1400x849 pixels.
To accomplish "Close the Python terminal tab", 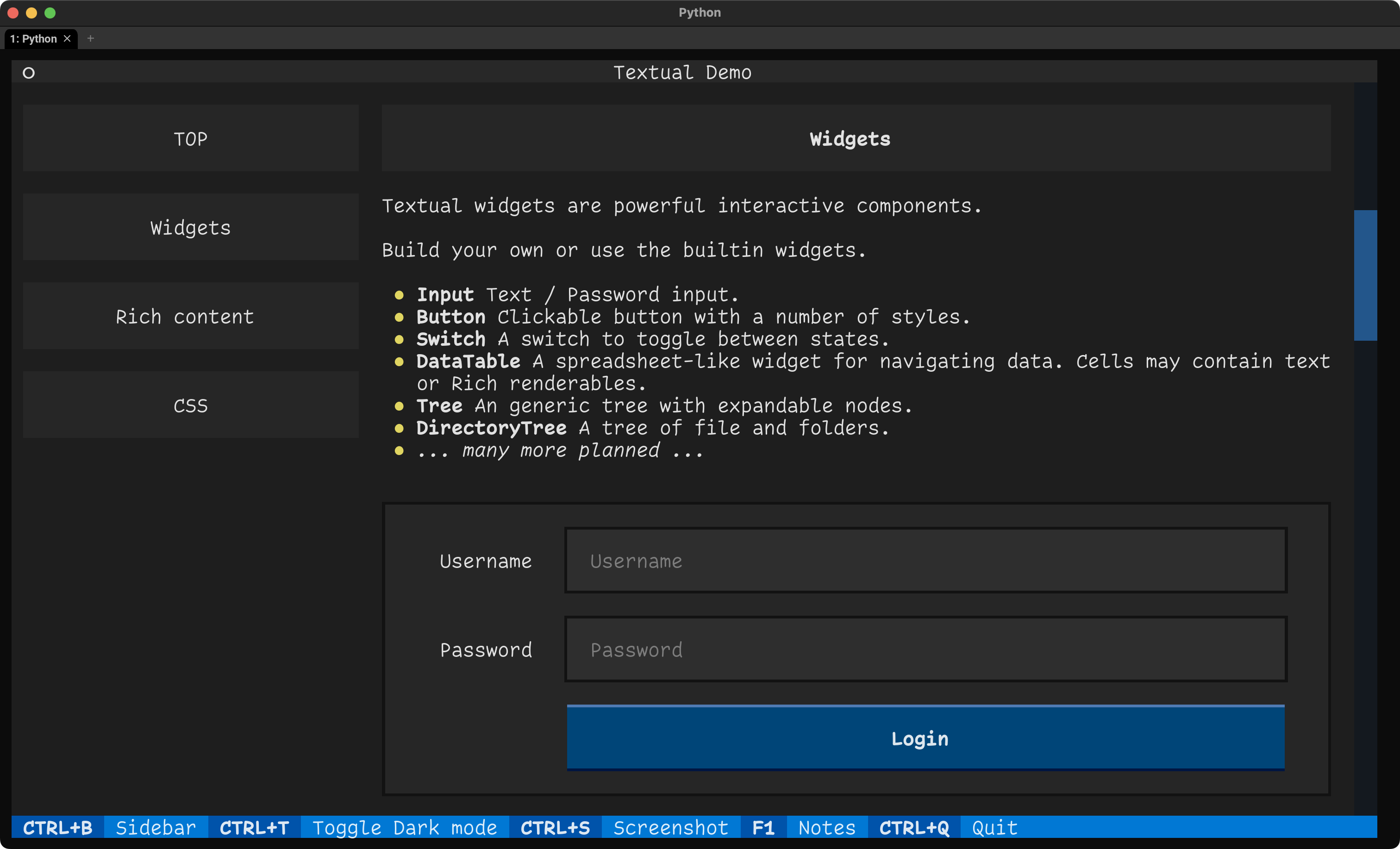I will pyautogui.click(x=67, y=38).
